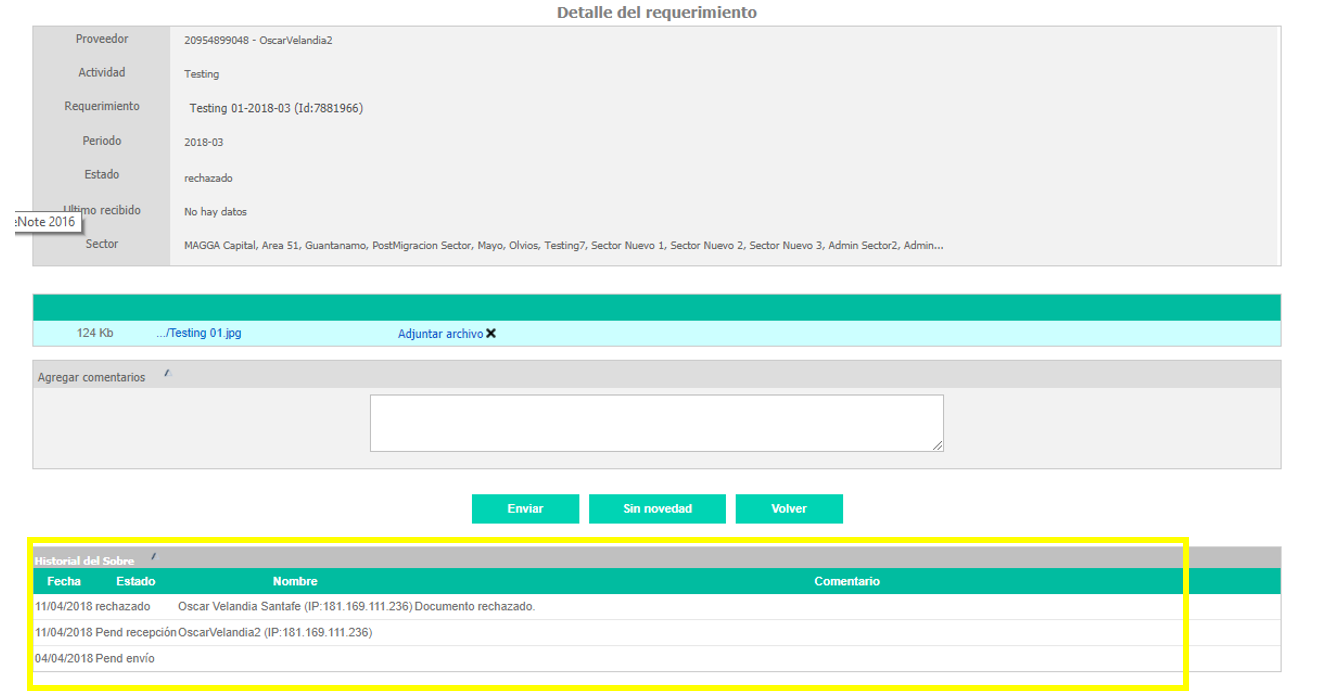Click the X icon beside Adjuntar archivo

pyautogui.click(x=491, y=334)
